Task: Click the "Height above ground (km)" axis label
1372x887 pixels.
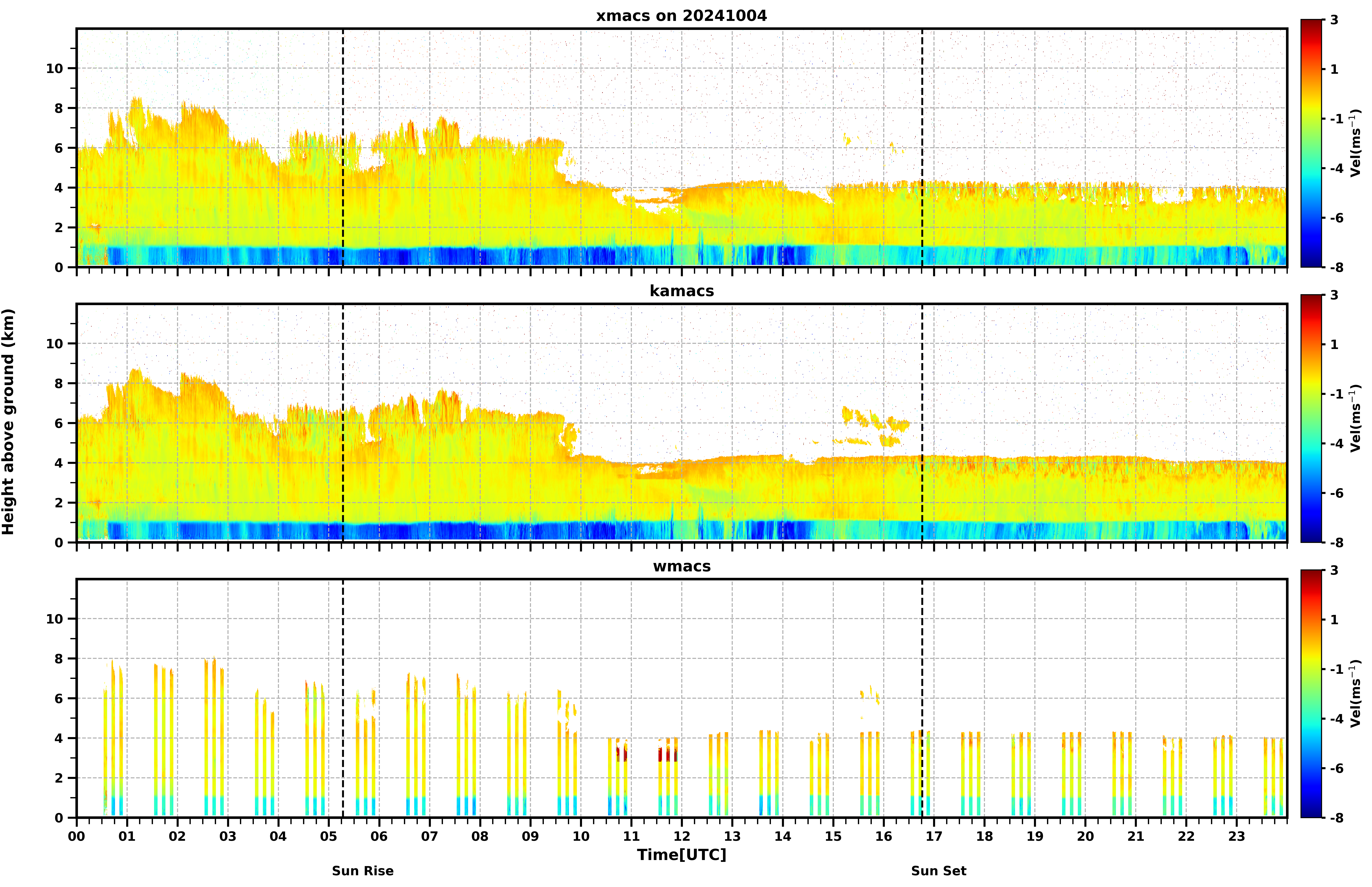Action: pyautogui.click(x=8, y=422)
